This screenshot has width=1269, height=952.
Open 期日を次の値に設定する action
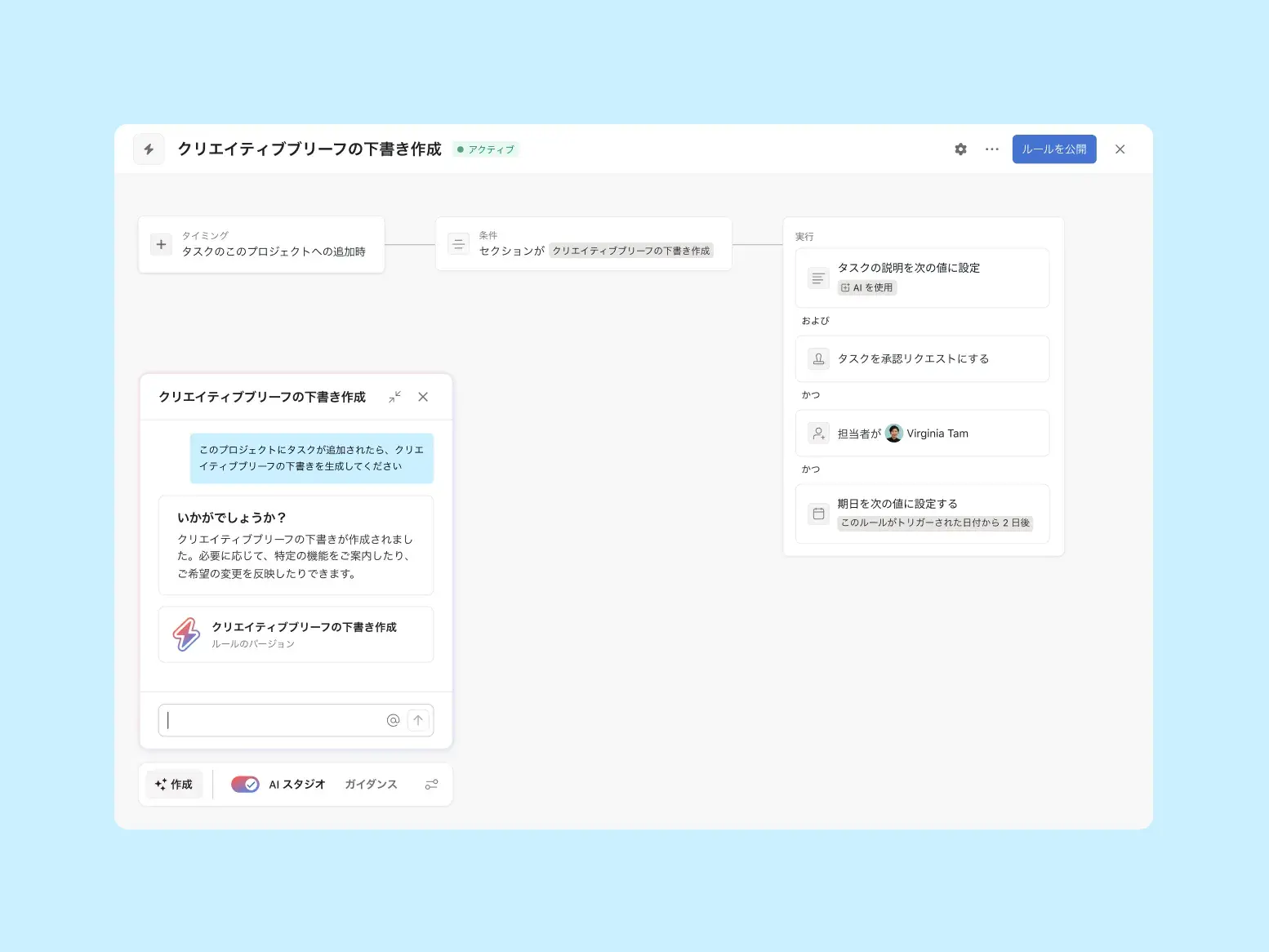point(922,514)
